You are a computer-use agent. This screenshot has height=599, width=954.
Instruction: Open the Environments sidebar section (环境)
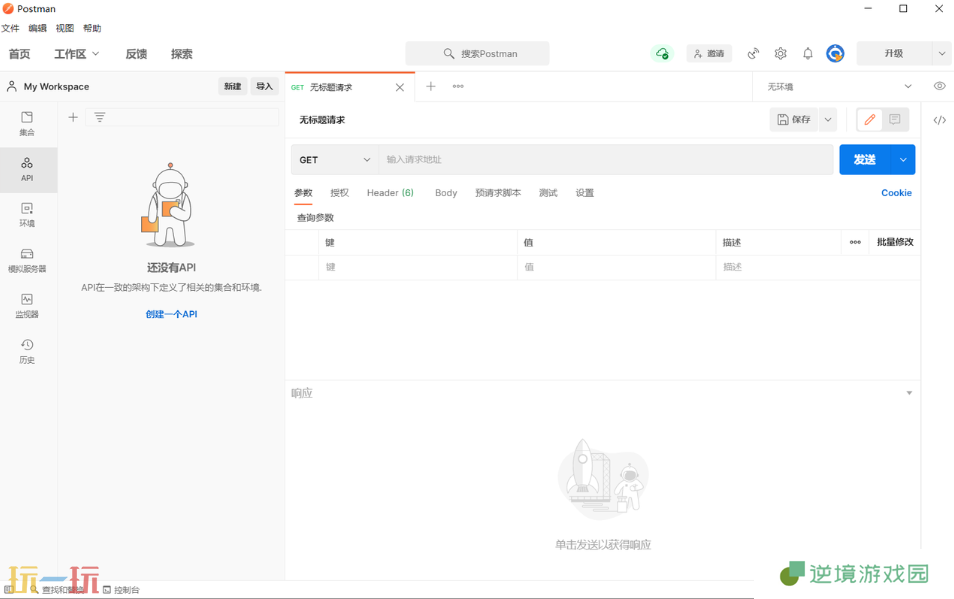tap(27, 215)
